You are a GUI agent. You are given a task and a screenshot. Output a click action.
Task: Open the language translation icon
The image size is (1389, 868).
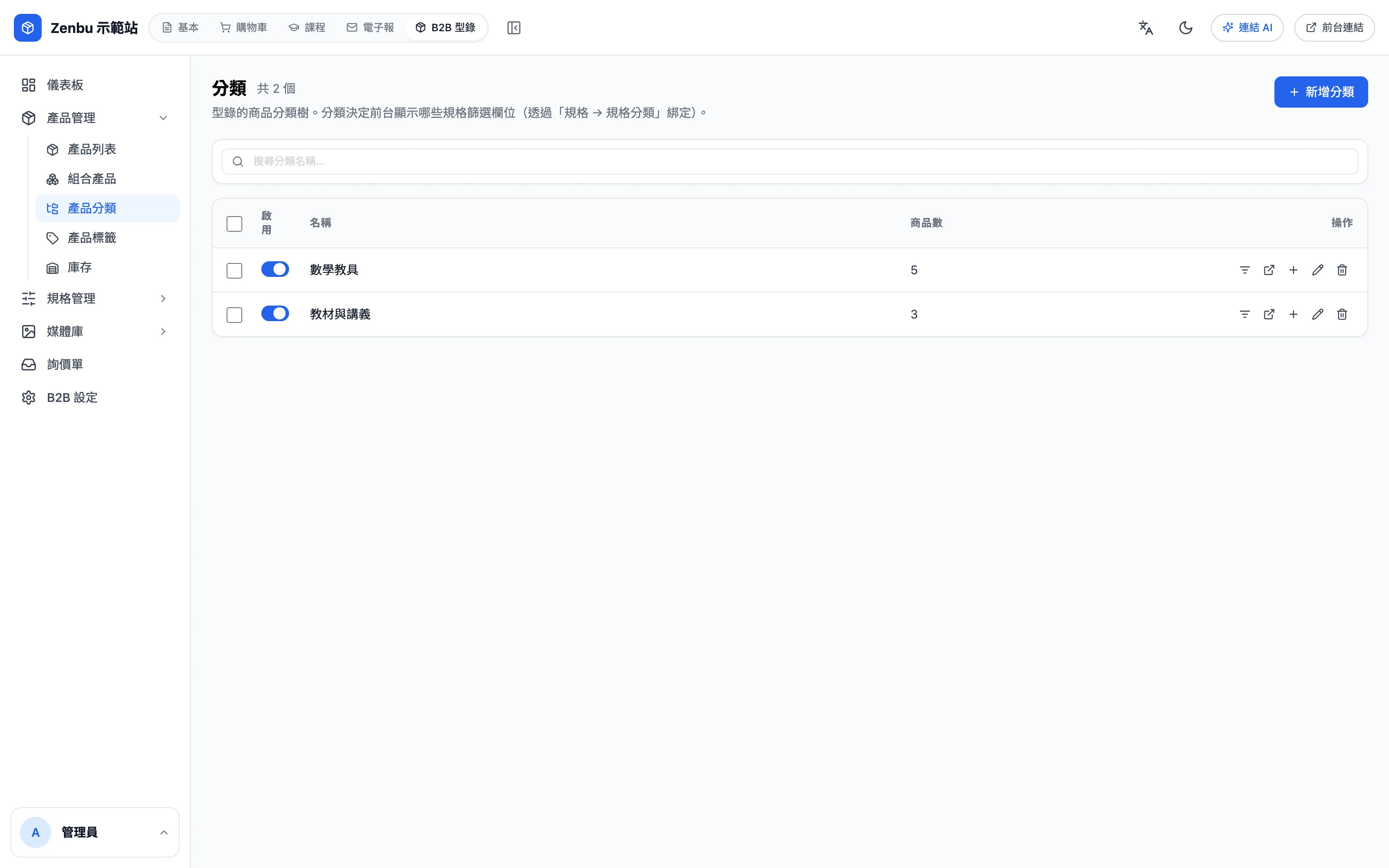coord(1145,27)
